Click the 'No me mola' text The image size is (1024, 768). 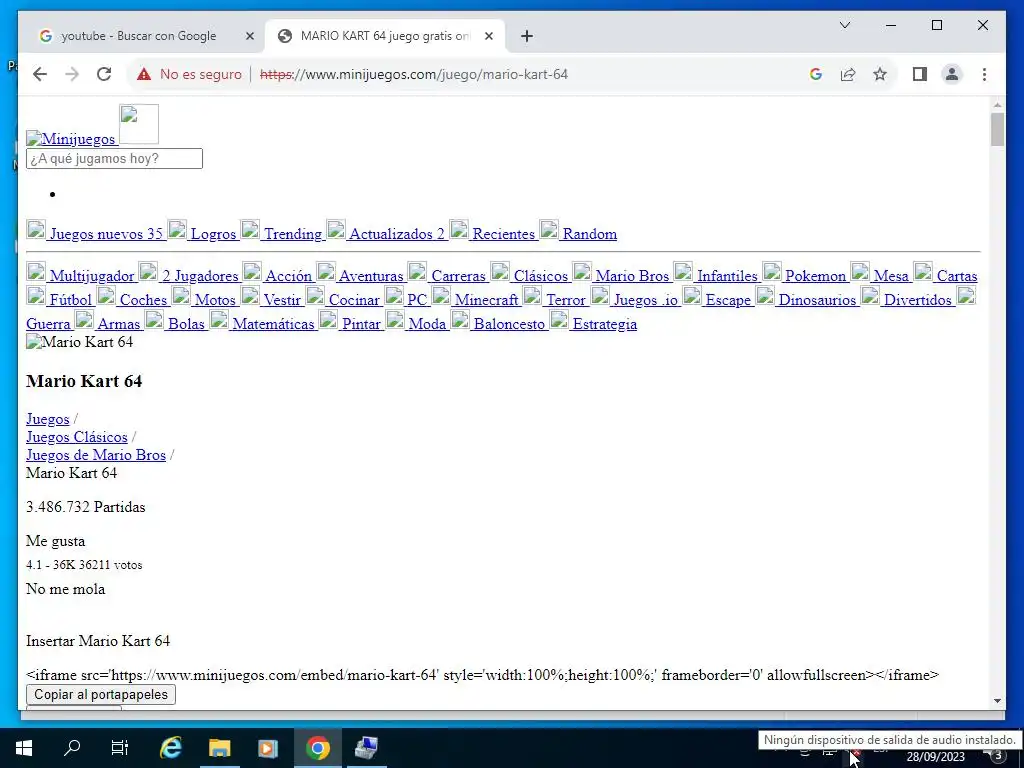pyautogui.click(x=65, y=588)
